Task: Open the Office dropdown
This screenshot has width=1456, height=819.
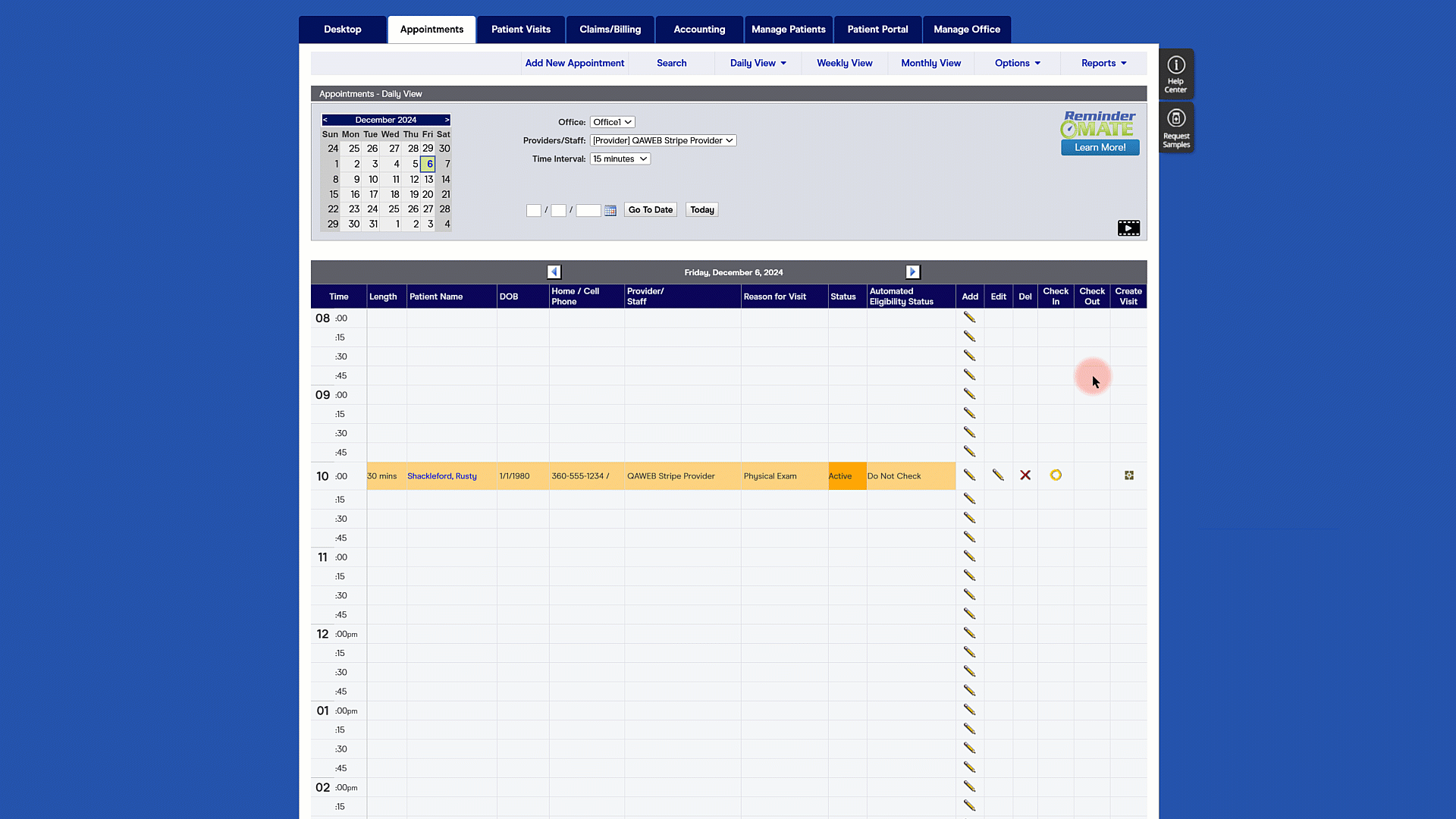Action: coord(612,122)
